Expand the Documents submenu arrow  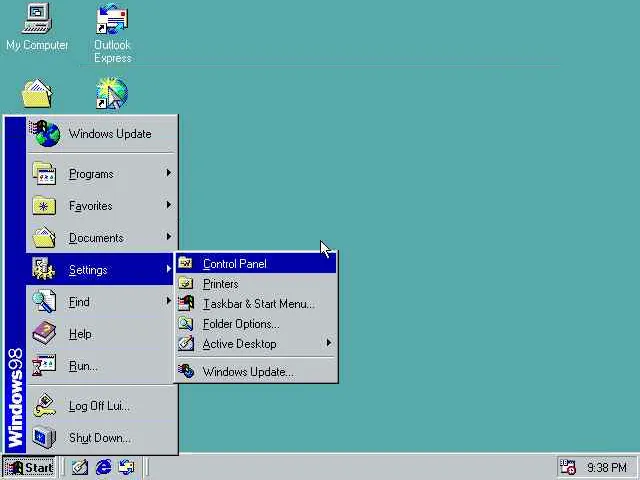(x=169, y=237)
